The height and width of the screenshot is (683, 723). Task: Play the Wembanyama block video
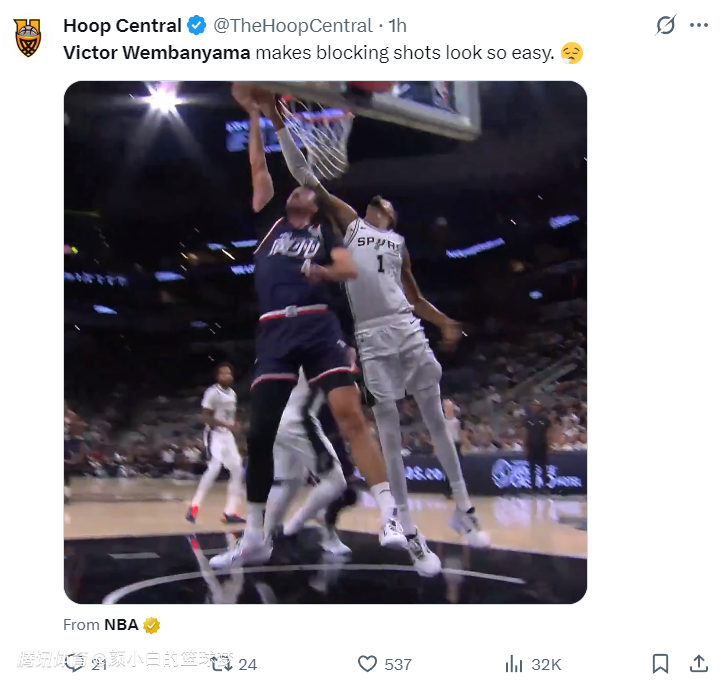point(325,342)
